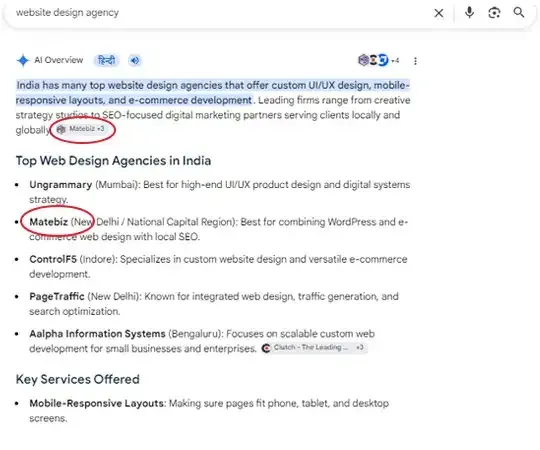The image size is (540, 450).
Task: Listen to the AI Overview with the speaker icon
Action: coord(135,61)
